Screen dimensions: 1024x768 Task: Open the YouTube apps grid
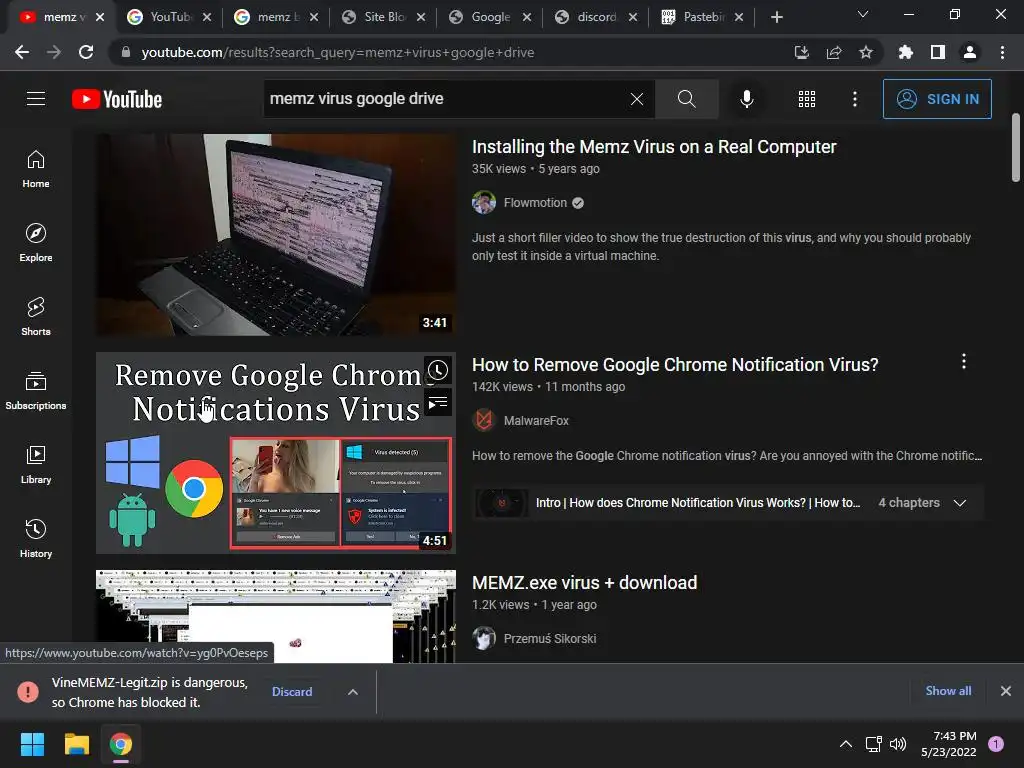[x=807, y=99]
